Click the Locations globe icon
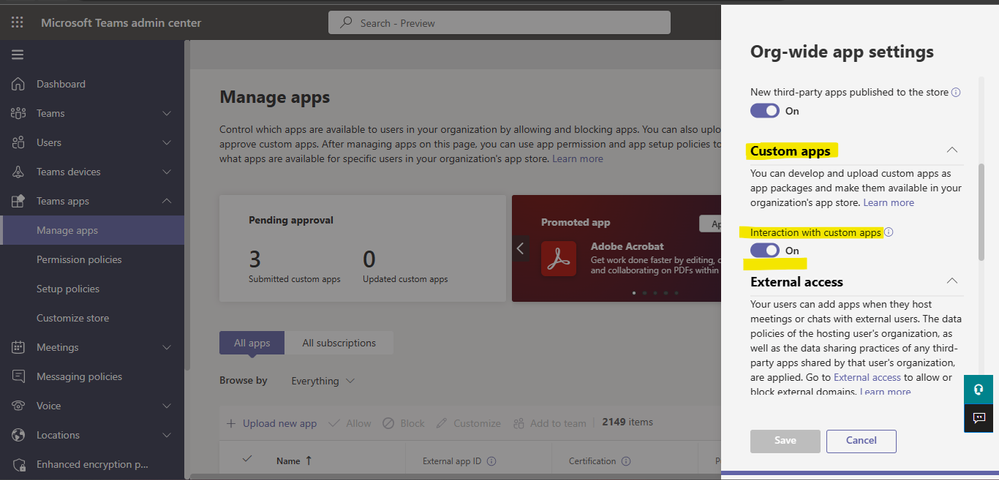Screen dimensions: 999x480 coord(18,435)
